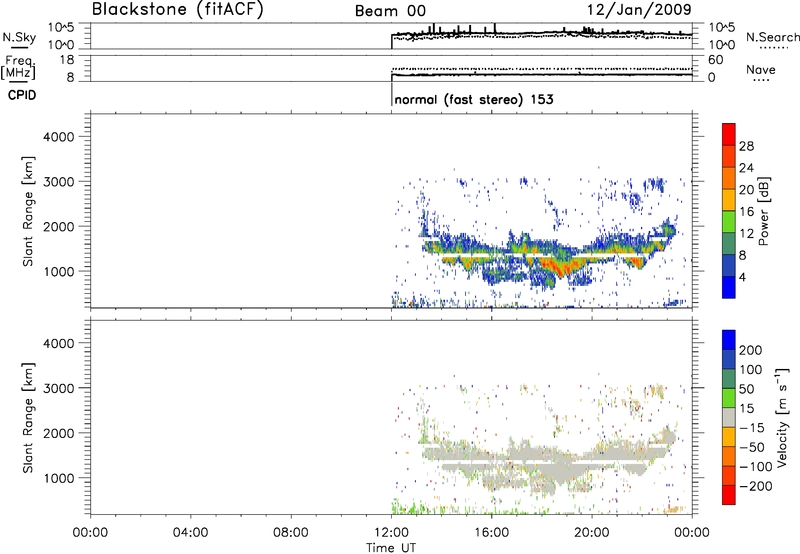The height and width of the screenshot is (554, 800).
Task: Click the 16:00 time tick label
Action: (x=491, y=533)
